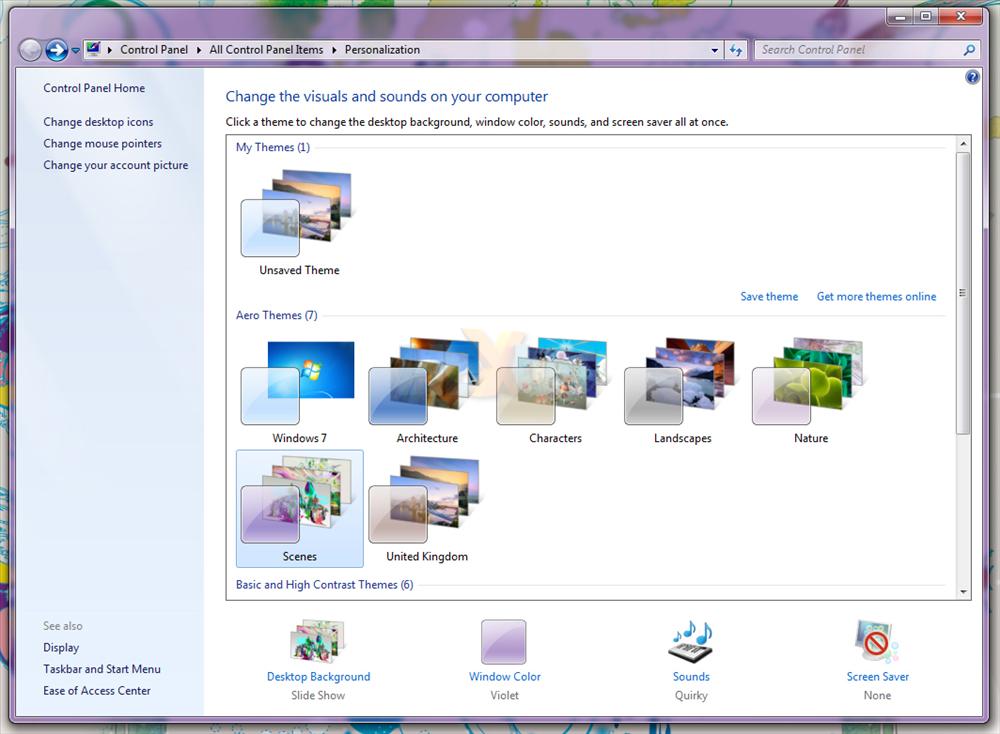
Task: Click the Forward navigation arrow
Action: tap(57, 50)
